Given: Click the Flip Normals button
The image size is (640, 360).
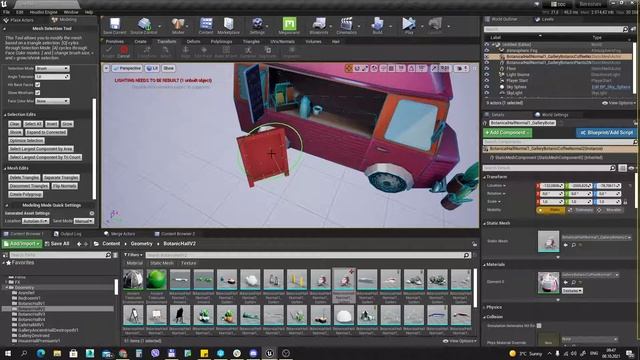Looking at the screenshot, I should tap(64, 186).
